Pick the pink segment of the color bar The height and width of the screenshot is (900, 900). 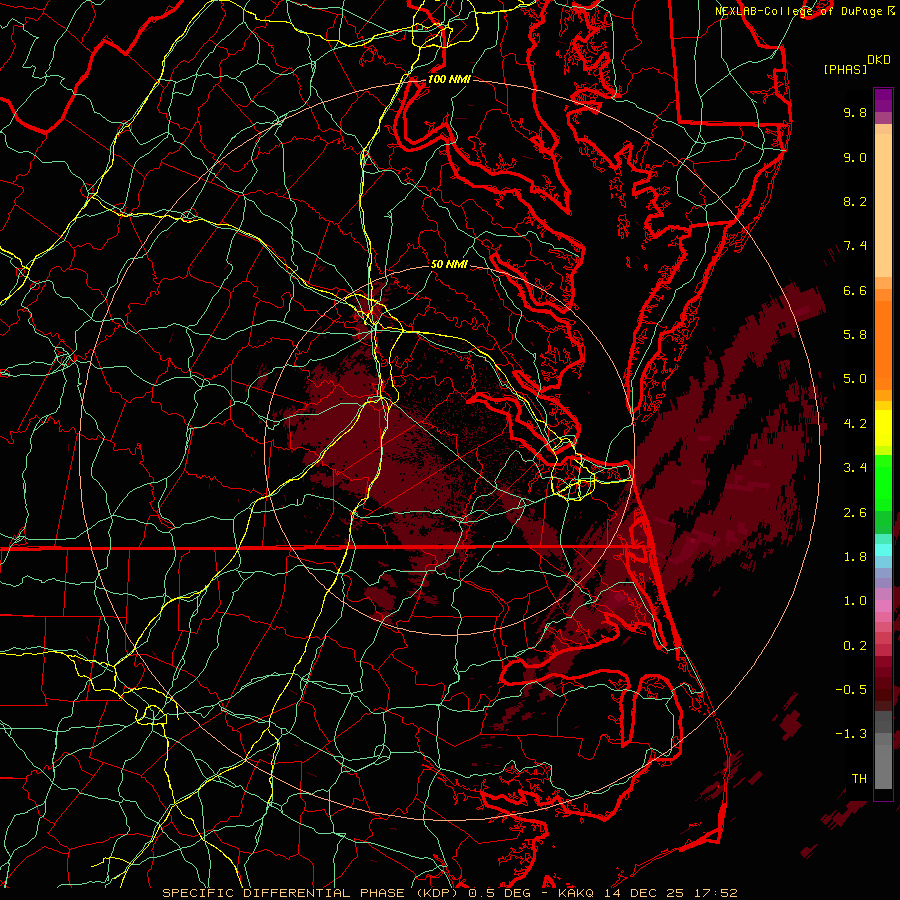click(883, 606)
